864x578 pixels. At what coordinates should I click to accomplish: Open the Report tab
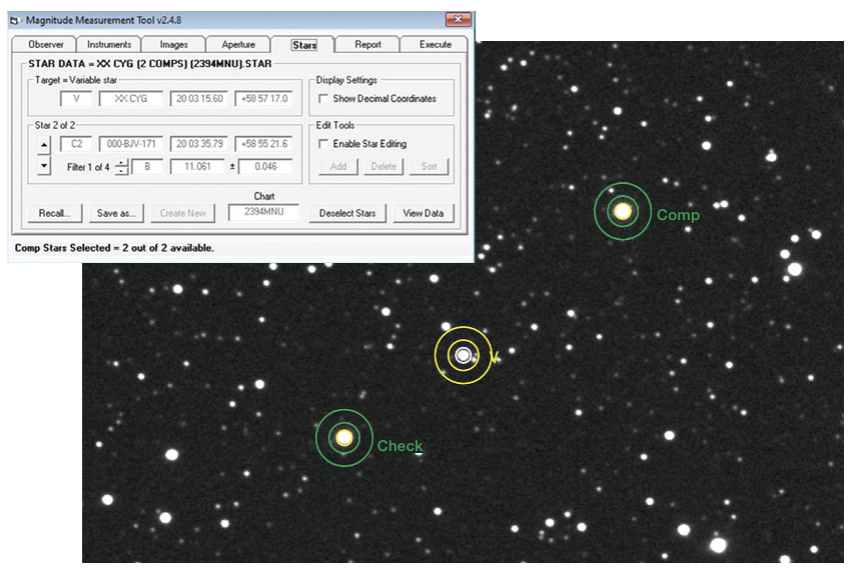pos(368,45)
